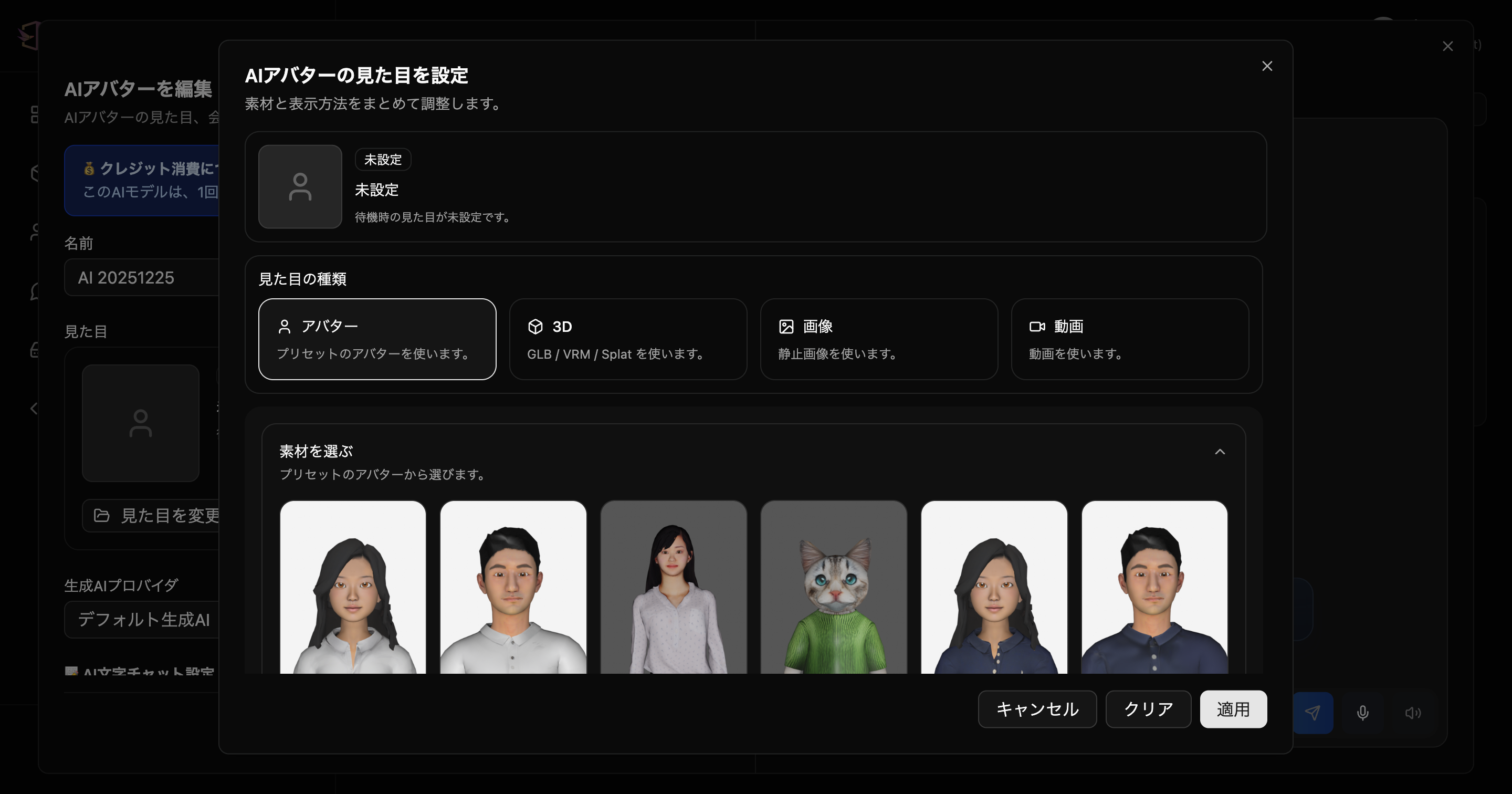Click the クレジット消費 notice banner

[141, 180]
